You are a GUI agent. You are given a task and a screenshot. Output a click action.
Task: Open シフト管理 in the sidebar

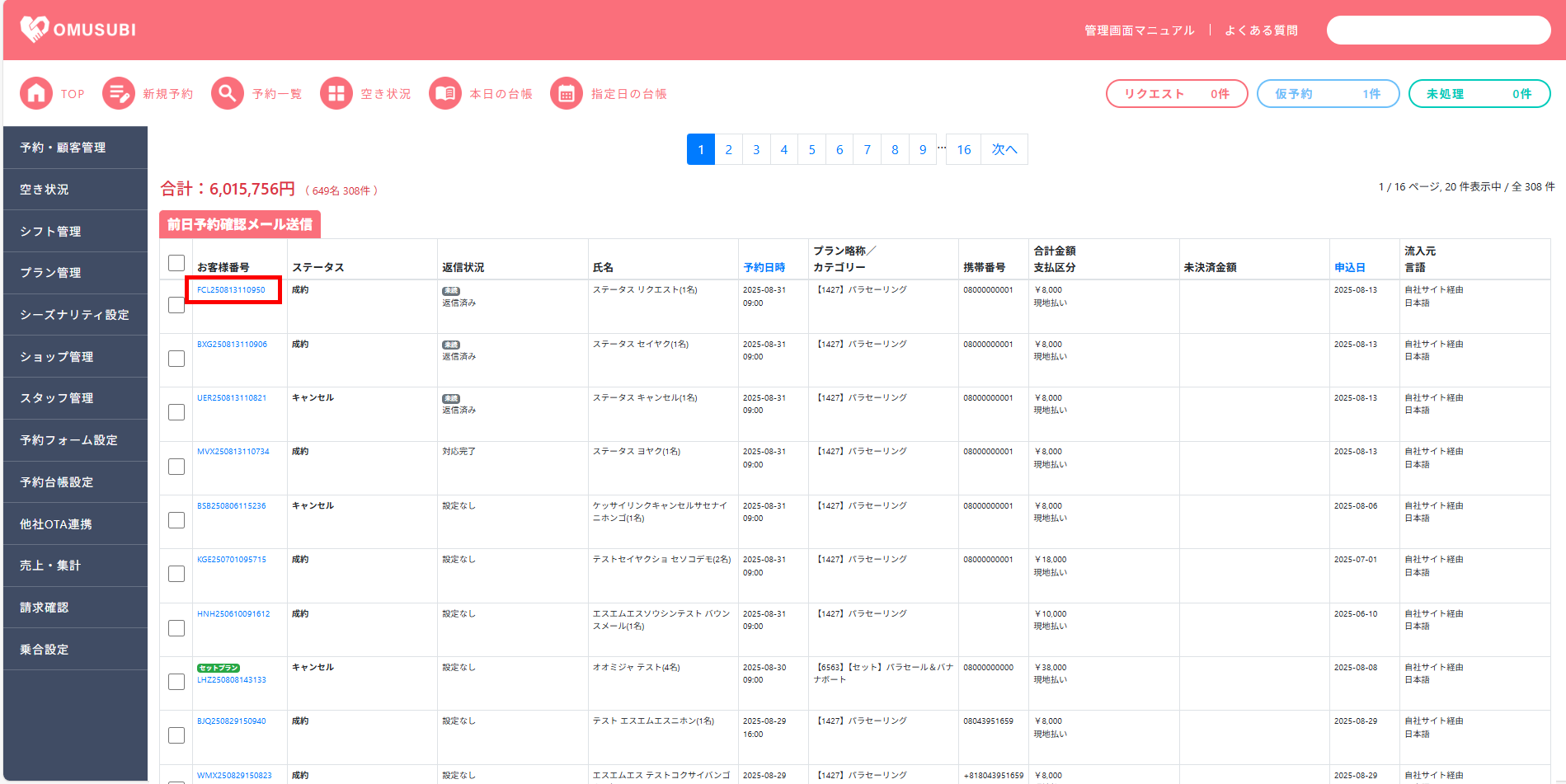pos(50,232)
